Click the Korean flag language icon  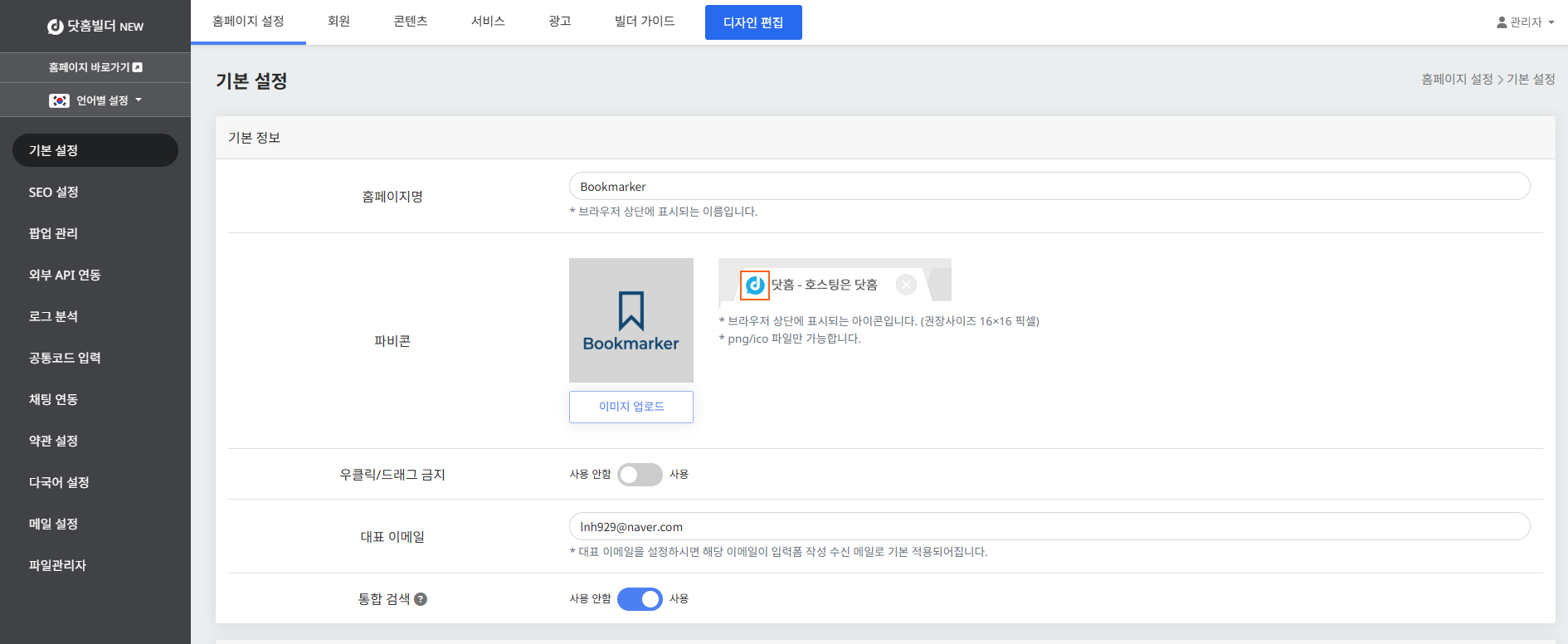pos(59,100)
